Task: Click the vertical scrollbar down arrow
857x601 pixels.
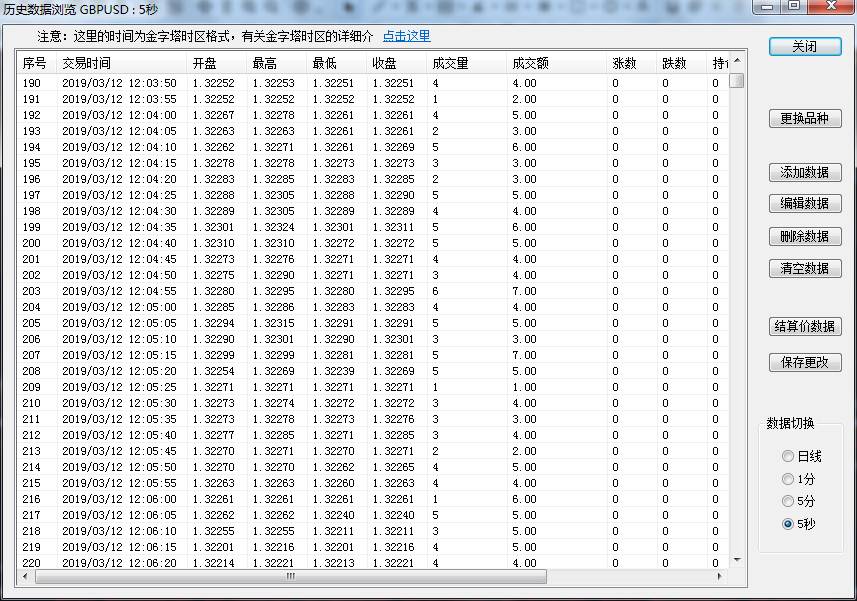Action: pos(737,560)
